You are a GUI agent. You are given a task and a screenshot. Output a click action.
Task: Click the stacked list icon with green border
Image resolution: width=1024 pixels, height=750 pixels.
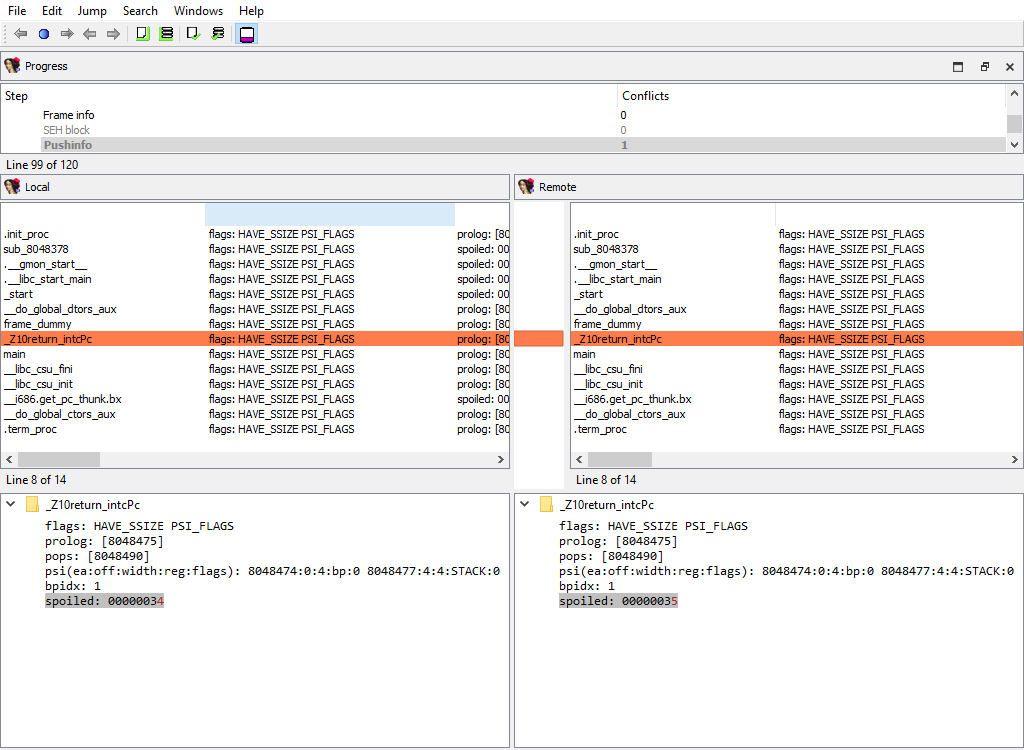(166, 34)
